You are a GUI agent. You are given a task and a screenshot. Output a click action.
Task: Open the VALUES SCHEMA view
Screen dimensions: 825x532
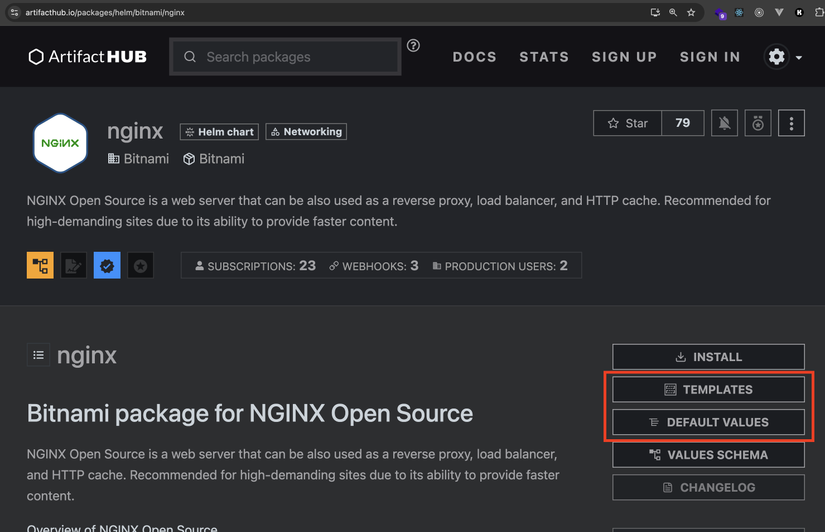[708, 455]
